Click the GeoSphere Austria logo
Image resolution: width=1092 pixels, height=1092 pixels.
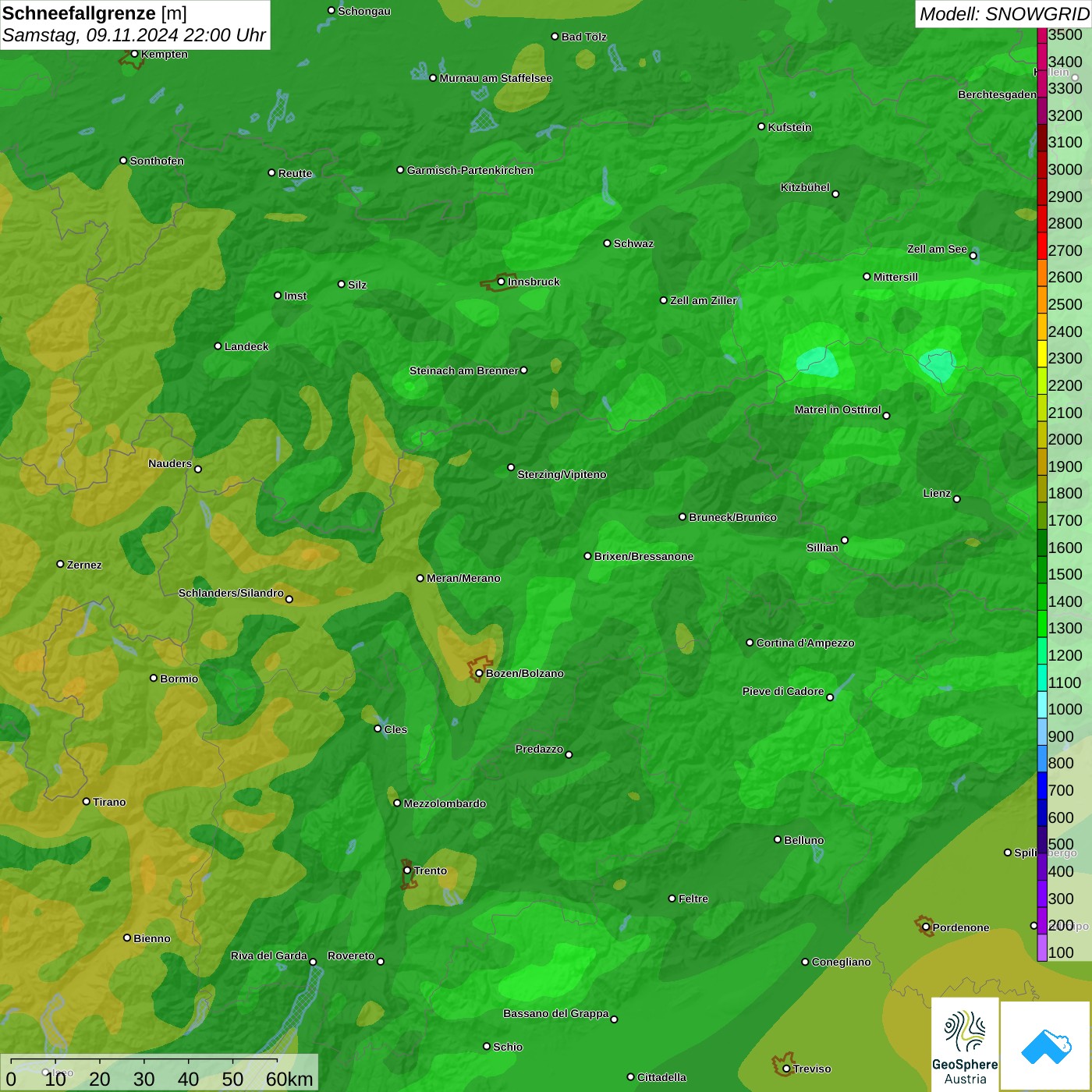click(965, 1044)
